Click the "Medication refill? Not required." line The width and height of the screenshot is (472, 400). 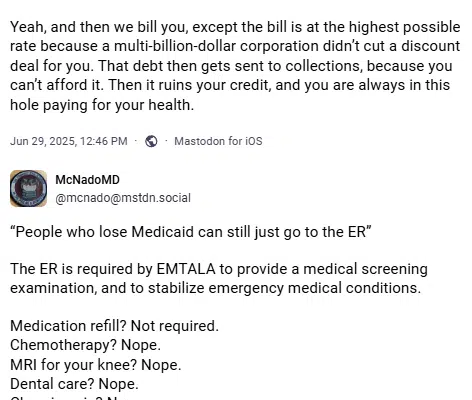(x=114, y=326)
